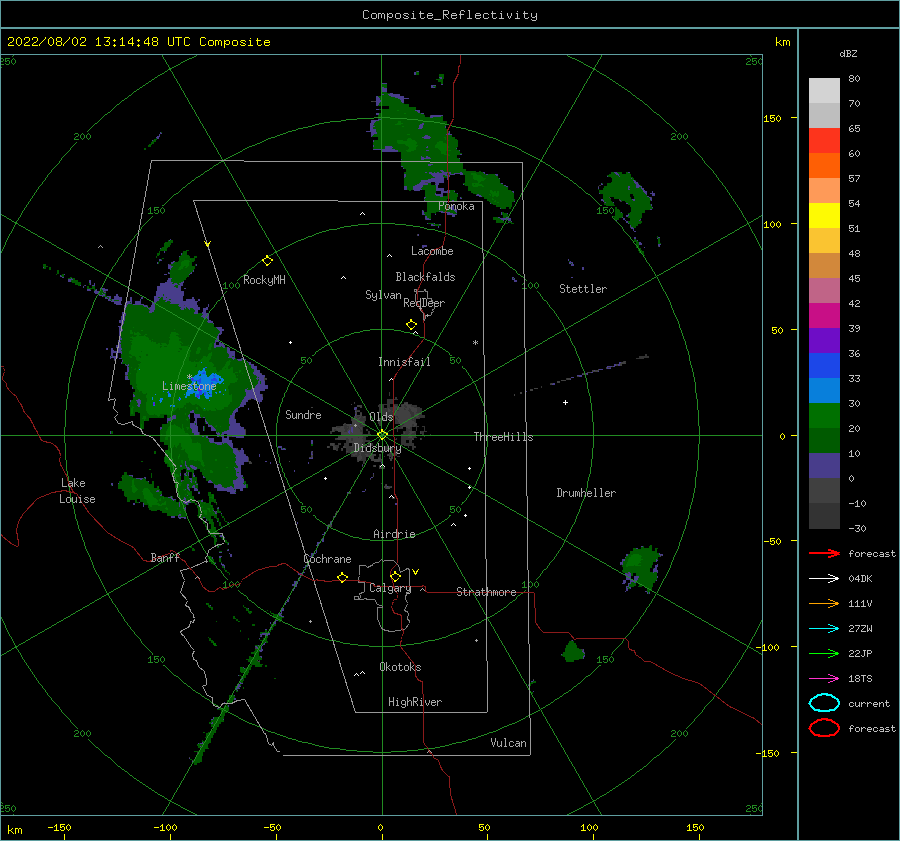This screenshot has width=900, height=841.
Task: Click the yellow diamond marker near Cochrane
Action: pyautogui.click(x=342, y=577)
